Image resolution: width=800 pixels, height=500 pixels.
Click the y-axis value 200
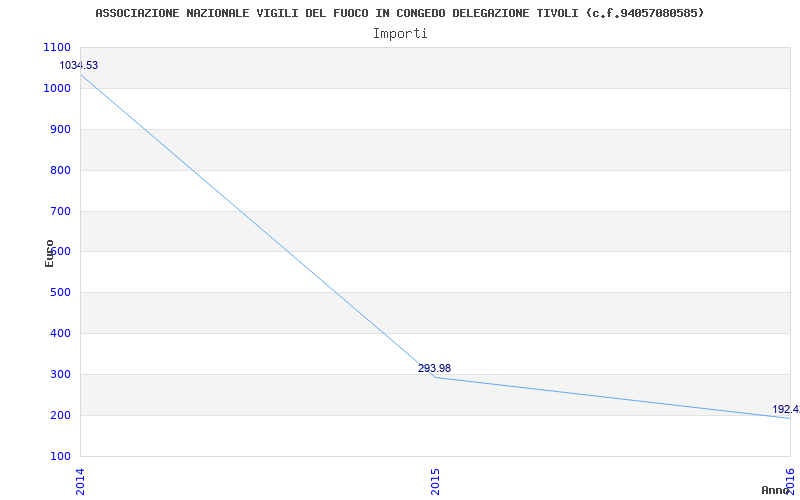(60, 415)
